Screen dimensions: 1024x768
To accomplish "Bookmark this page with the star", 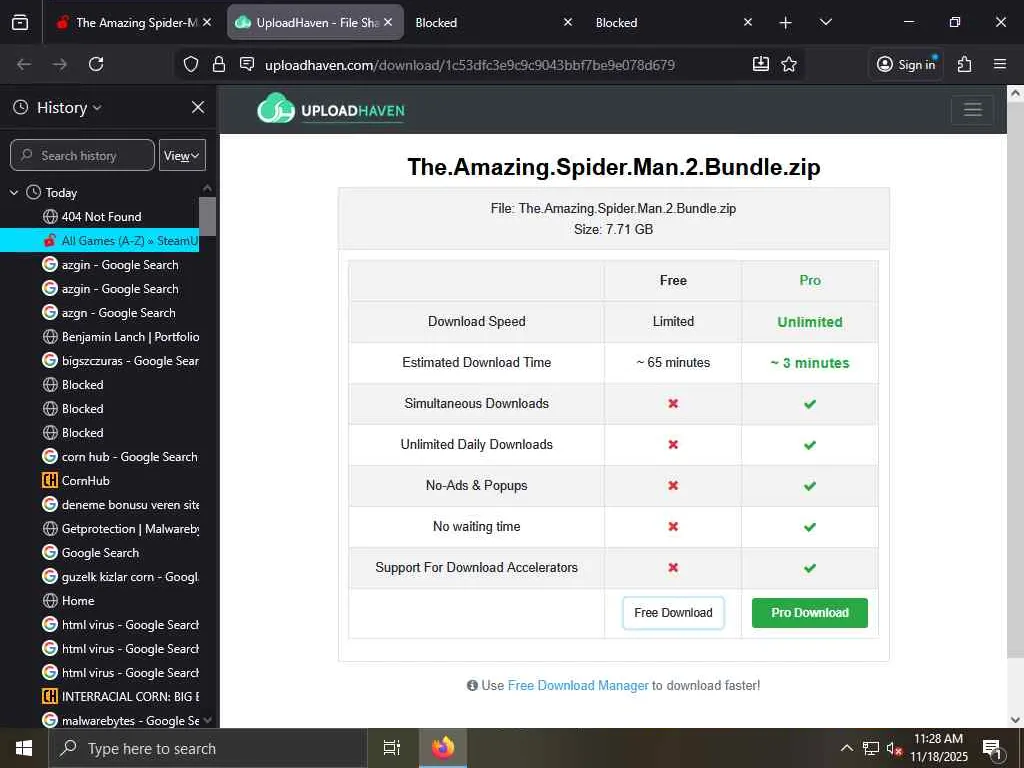I will coord(789,64).
